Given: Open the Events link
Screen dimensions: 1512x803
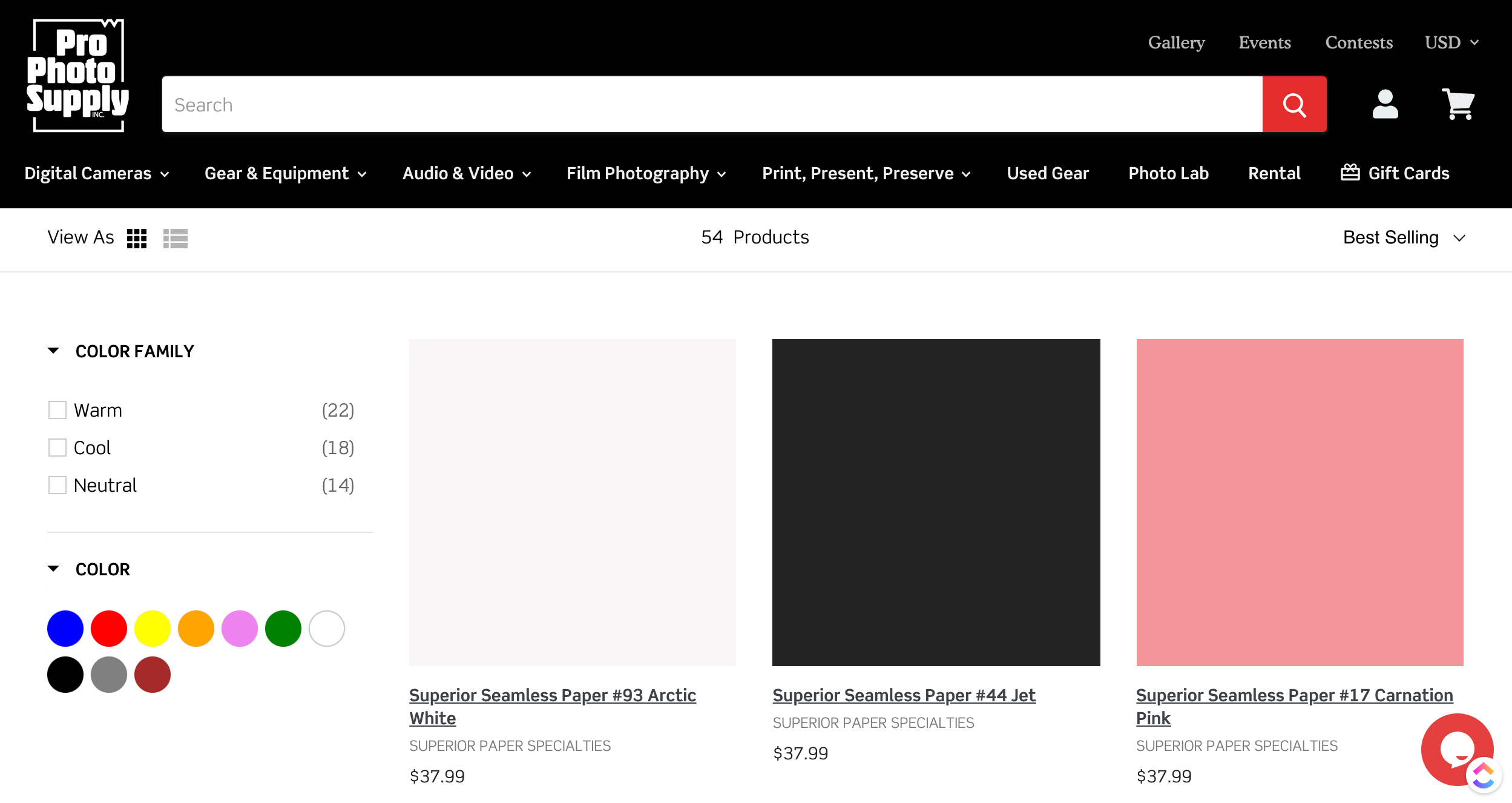Looking at the screenshot, I should click(1264, 42).
